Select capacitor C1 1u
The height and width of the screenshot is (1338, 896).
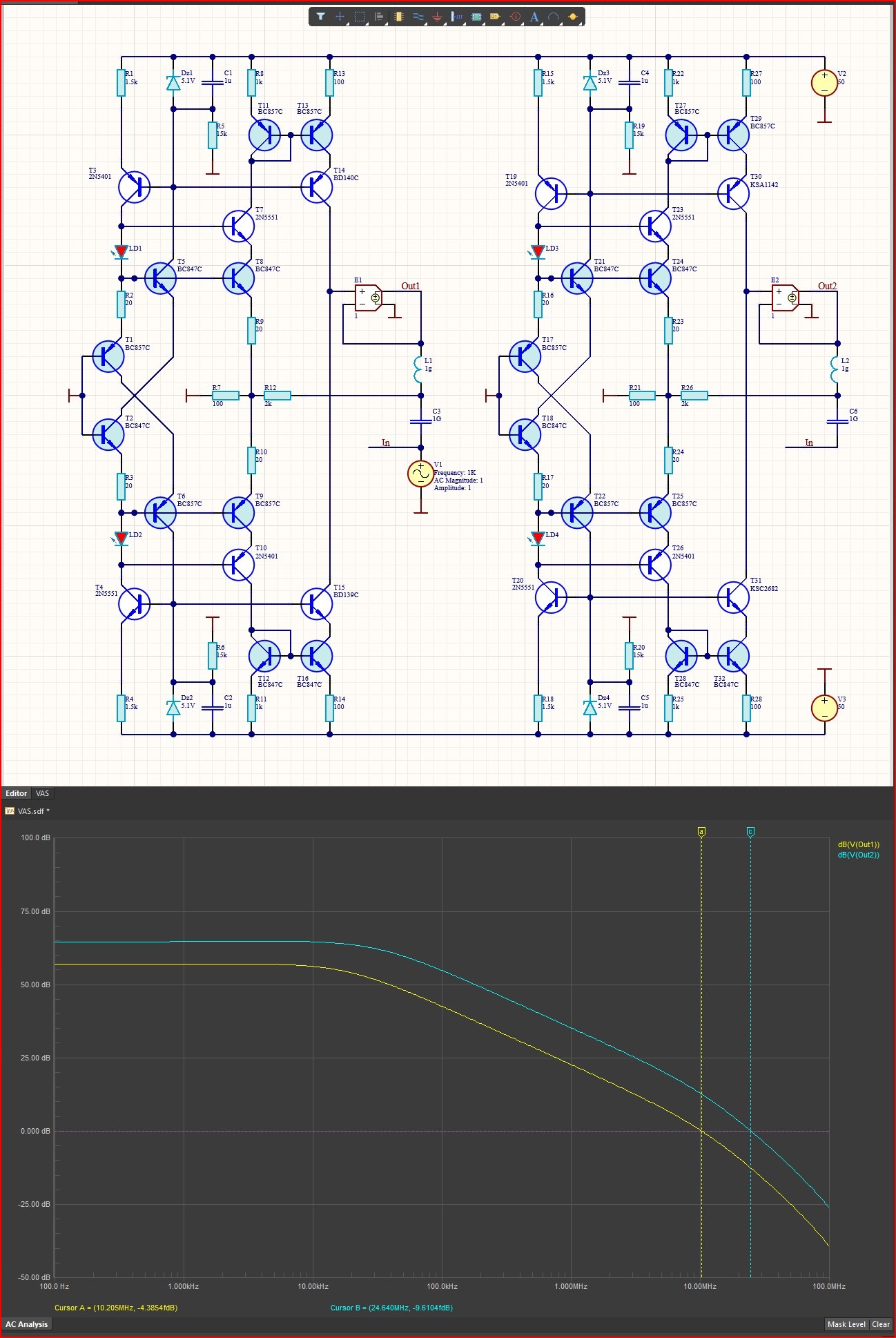click(213, 83)
